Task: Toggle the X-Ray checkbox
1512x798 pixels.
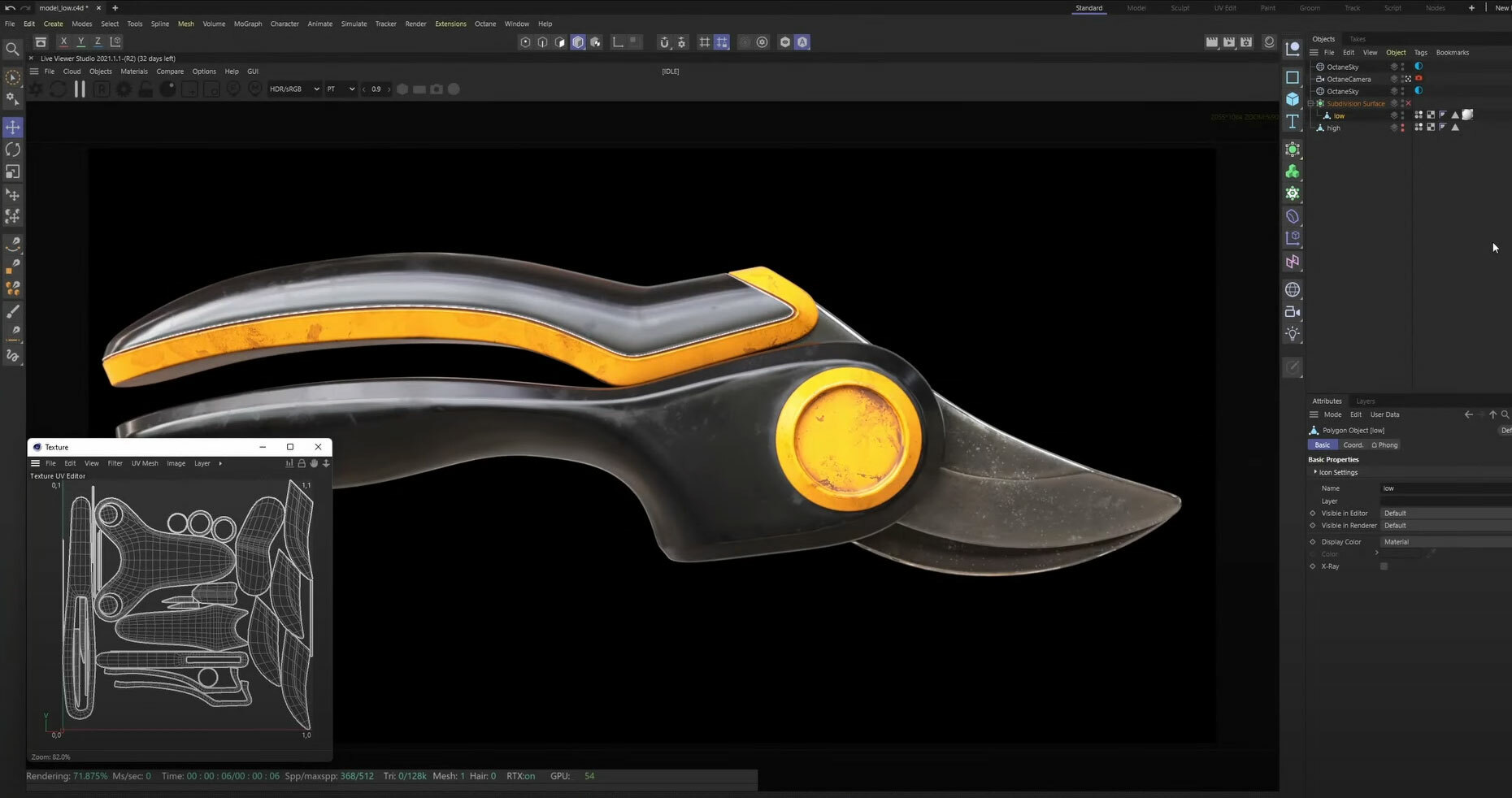Action: tap(1384, 566)
